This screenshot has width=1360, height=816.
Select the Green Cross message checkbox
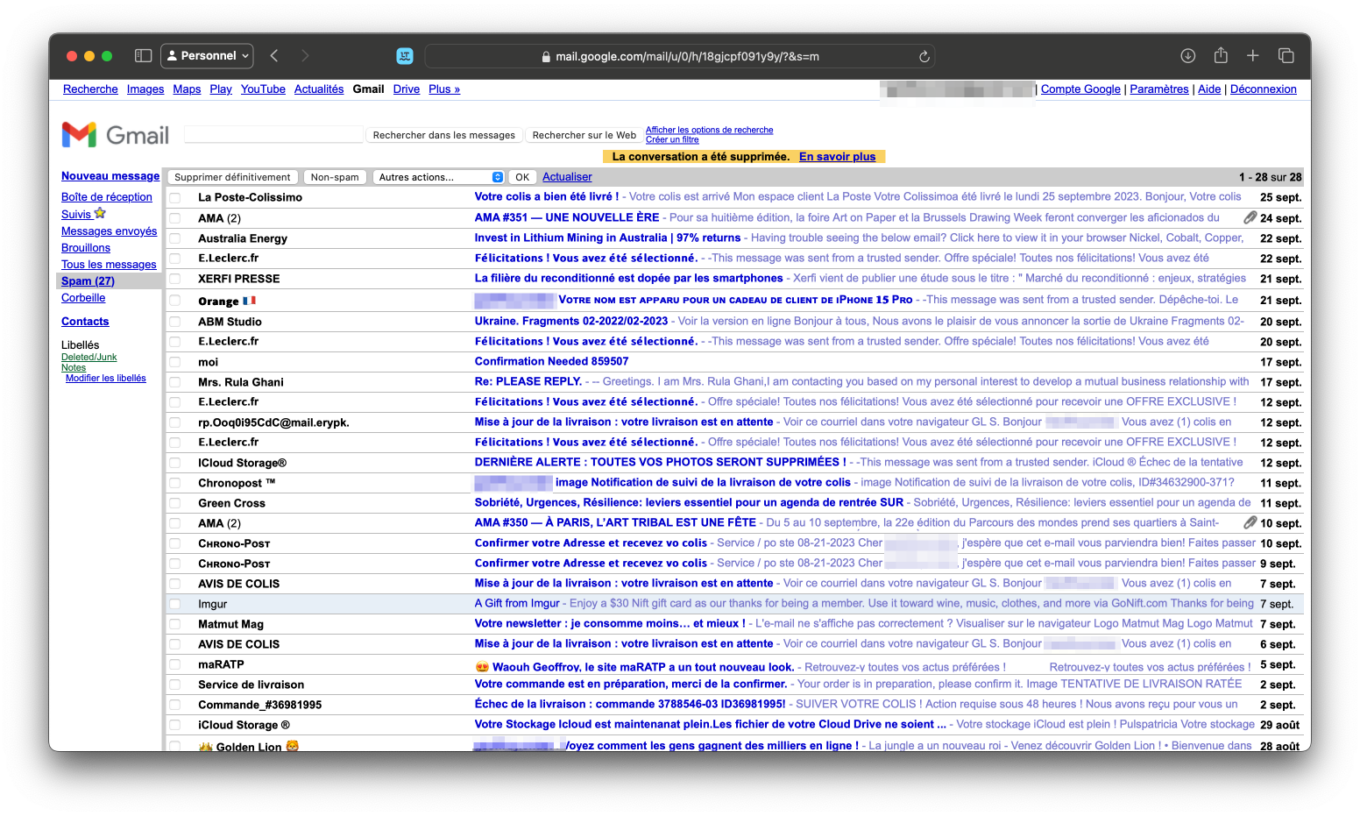[x=175, y=503]
